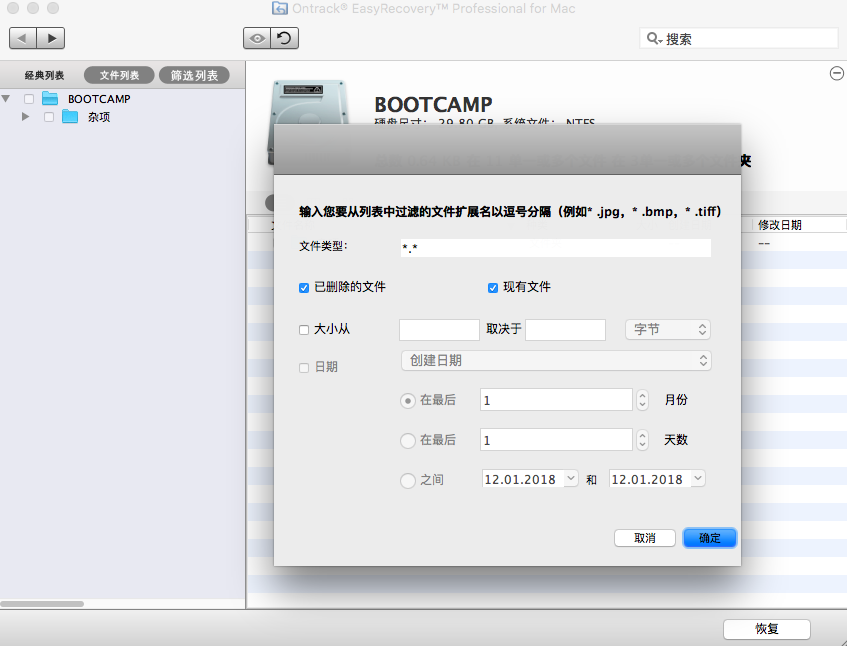Expand the 杂项 folder disclosure triangle

coord(25,117)
